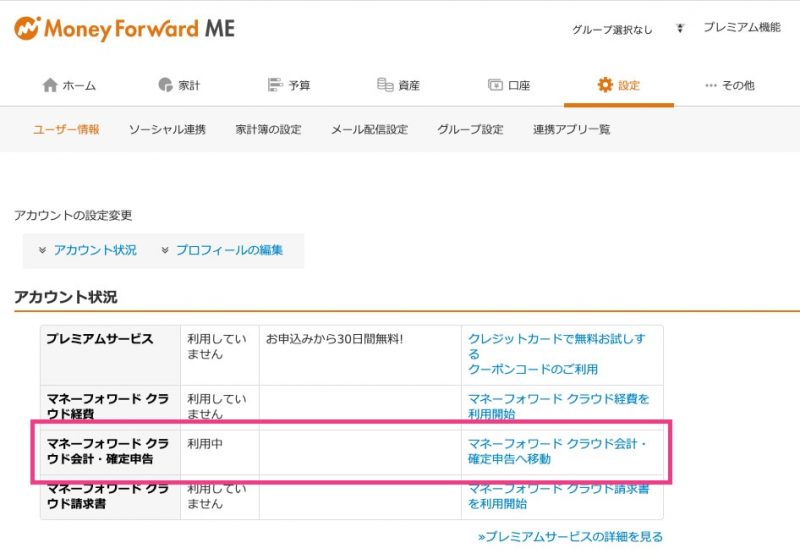Click the three dots icon beside その他
Viewport: 800px width, 559px height.
tap(711, 85)
